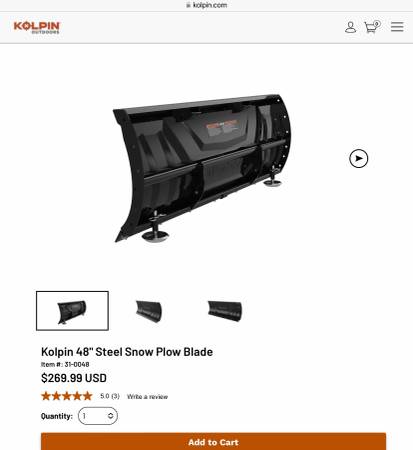
Task: Open the hamburger menu
Action: 397,27
